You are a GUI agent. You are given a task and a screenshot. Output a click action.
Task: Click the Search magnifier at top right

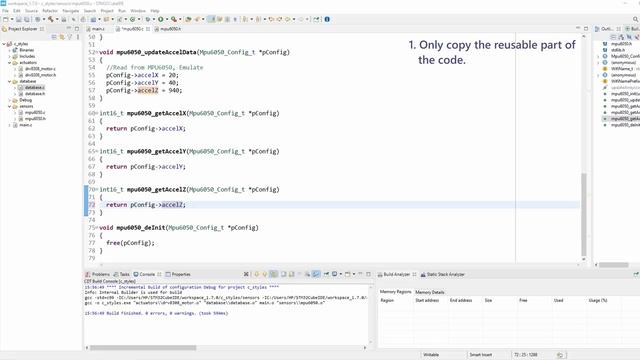[x=636, y=19]
